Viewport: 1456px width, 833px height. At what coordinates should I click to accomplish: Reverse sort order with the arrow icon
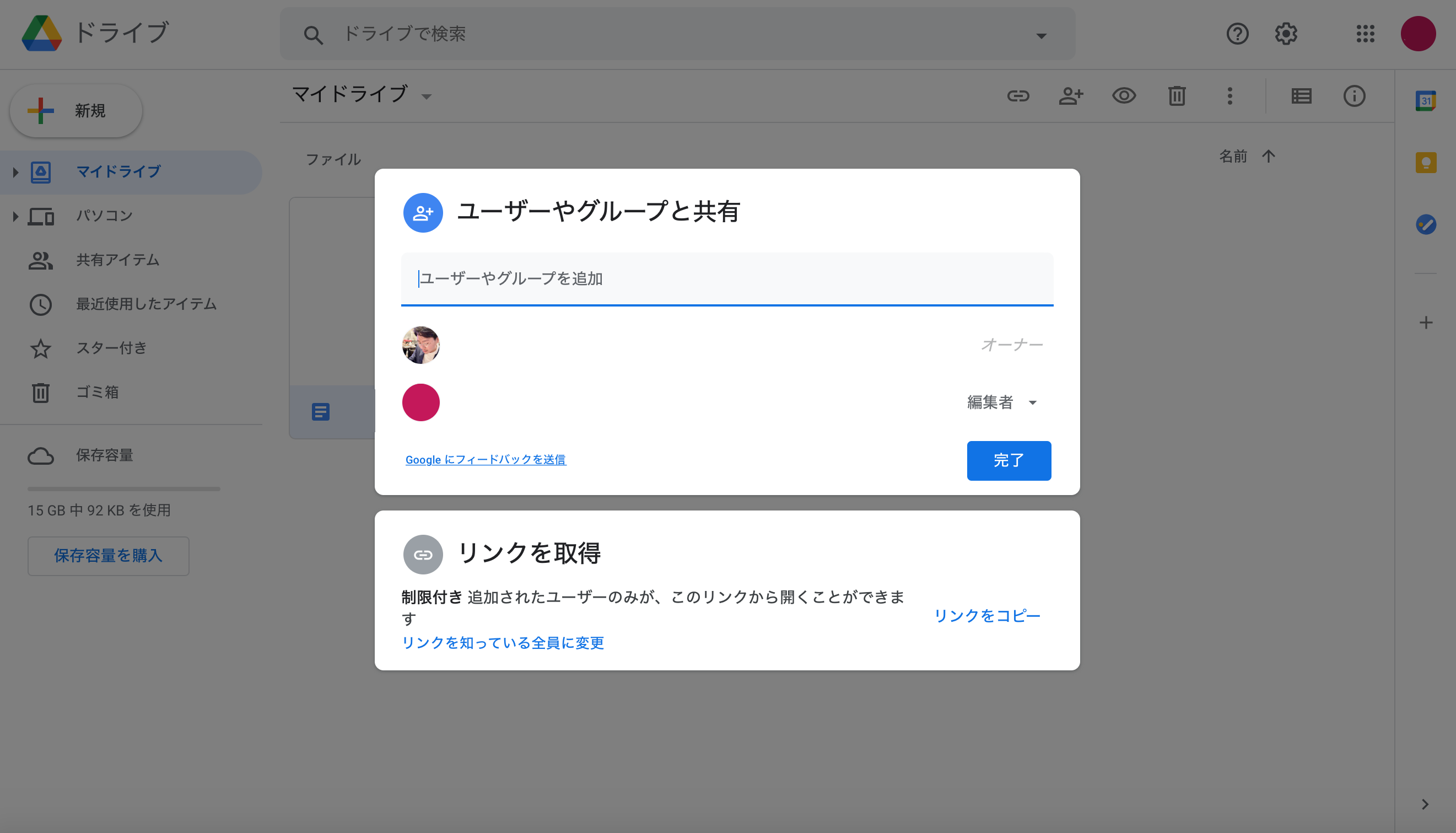tap(1269, 156)
